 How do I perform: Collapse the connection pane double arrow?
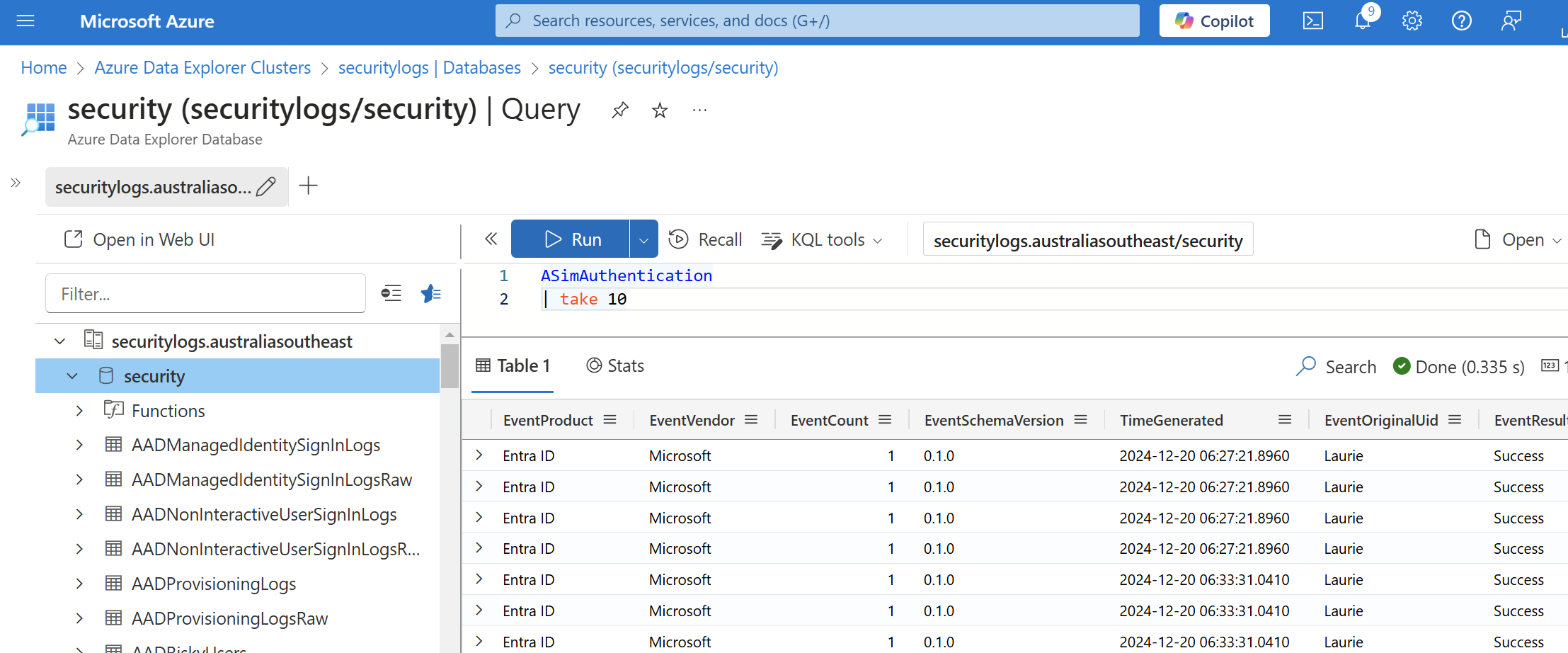(491, 239)
